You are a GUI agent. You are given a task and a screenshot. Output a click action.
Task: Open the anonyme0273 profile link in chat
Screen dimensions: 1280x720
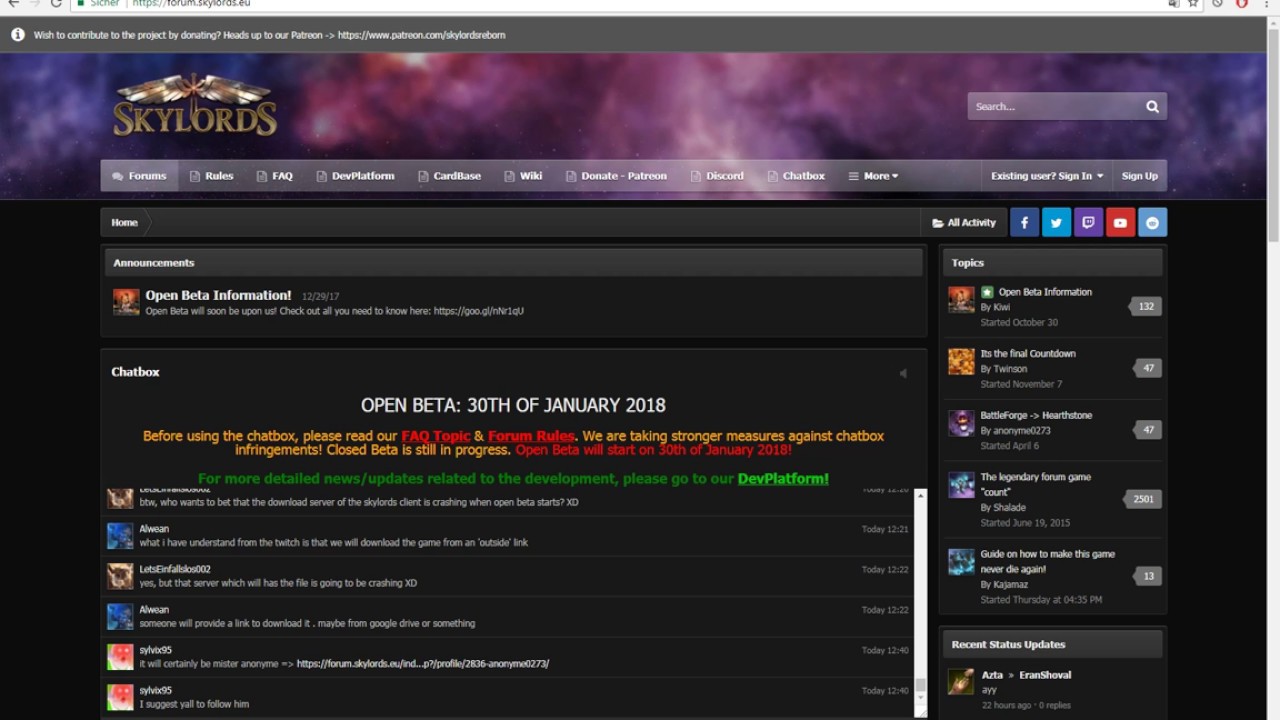(x=423, y=664)
